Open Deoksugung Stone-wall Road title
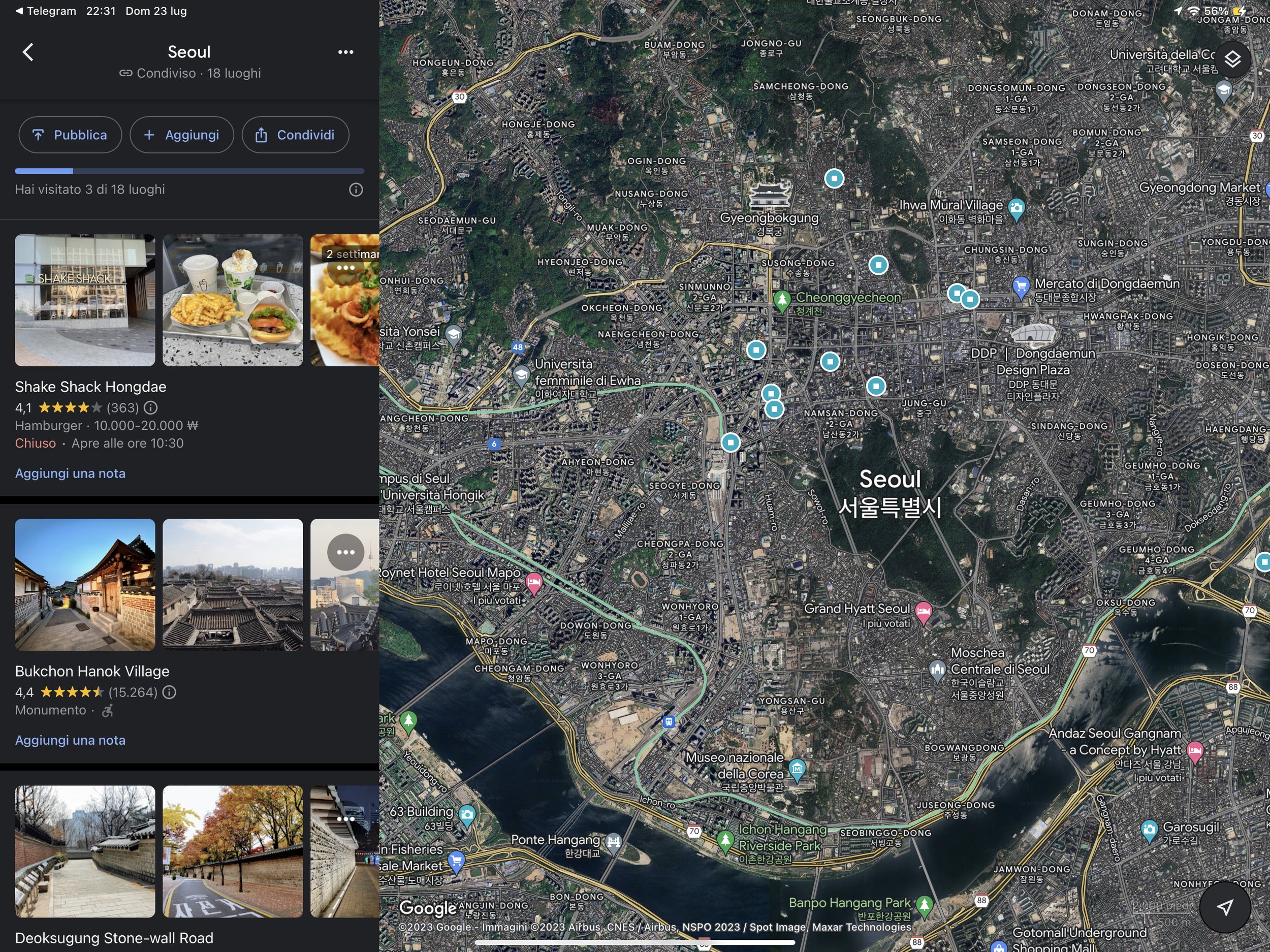The width and height of the screenshot is (1270, 952). [114, 938]
